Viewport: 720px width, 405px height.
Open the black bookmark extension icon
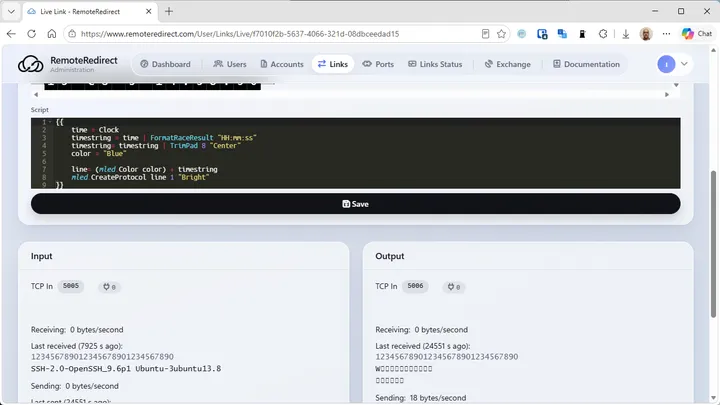pos(582,34)
